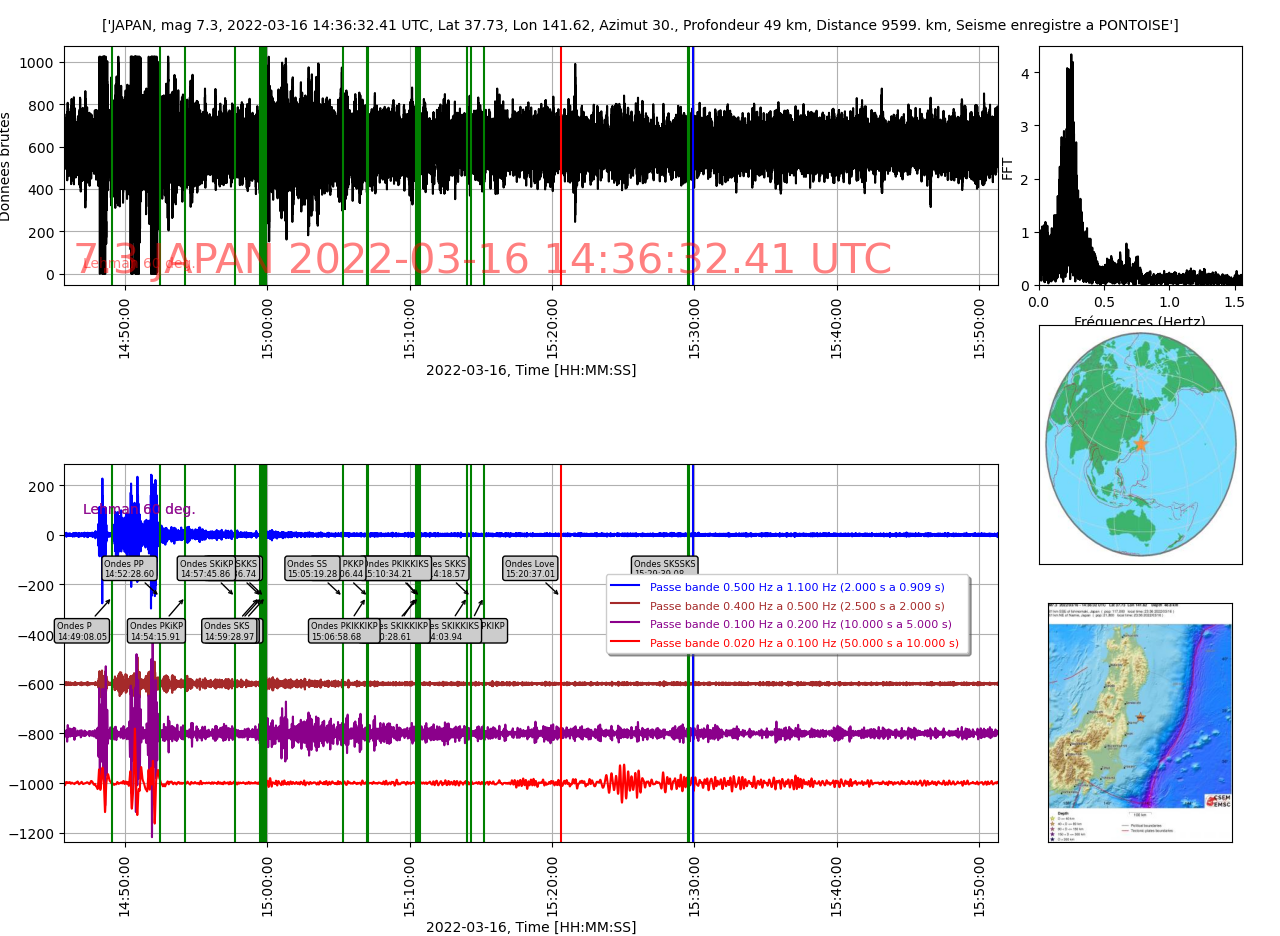Click the epicenter star on Japan map
Screen dimensions: 1280x936
[x=1140, y=719]
